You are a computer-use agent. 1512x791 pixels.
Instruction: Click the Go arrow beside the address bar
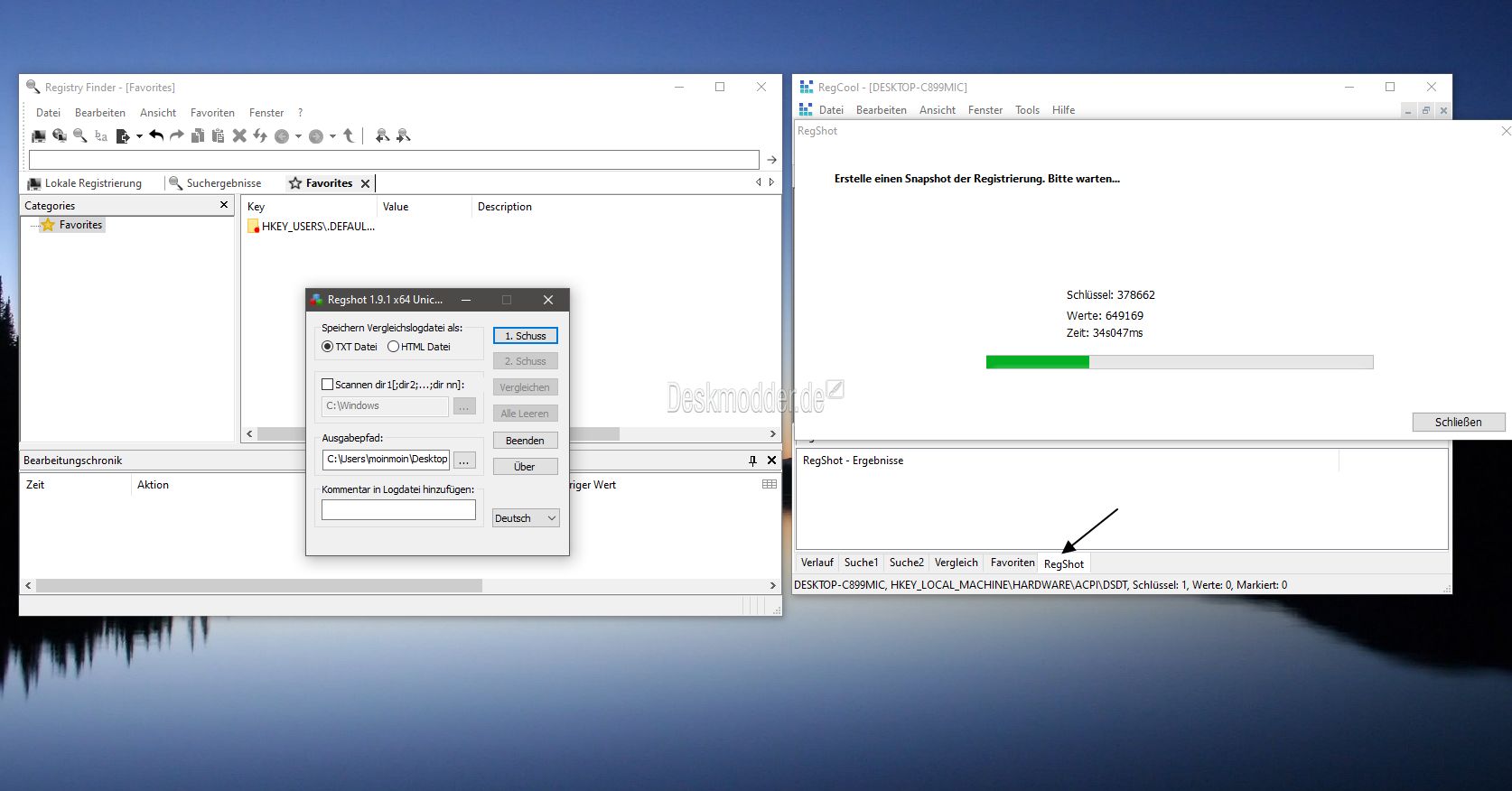(x=771, y=160)
